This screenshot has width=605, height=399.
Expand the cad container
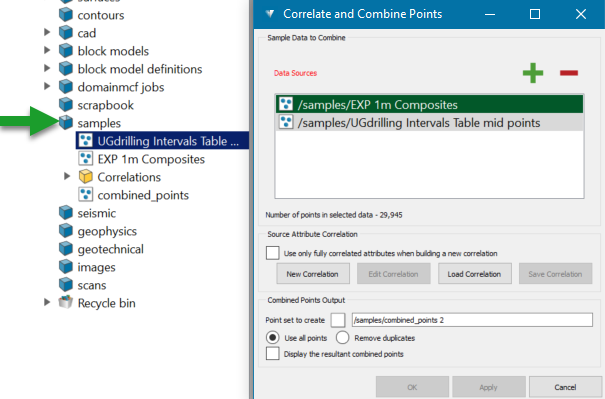pyautogui.click(x=47, y=32)
